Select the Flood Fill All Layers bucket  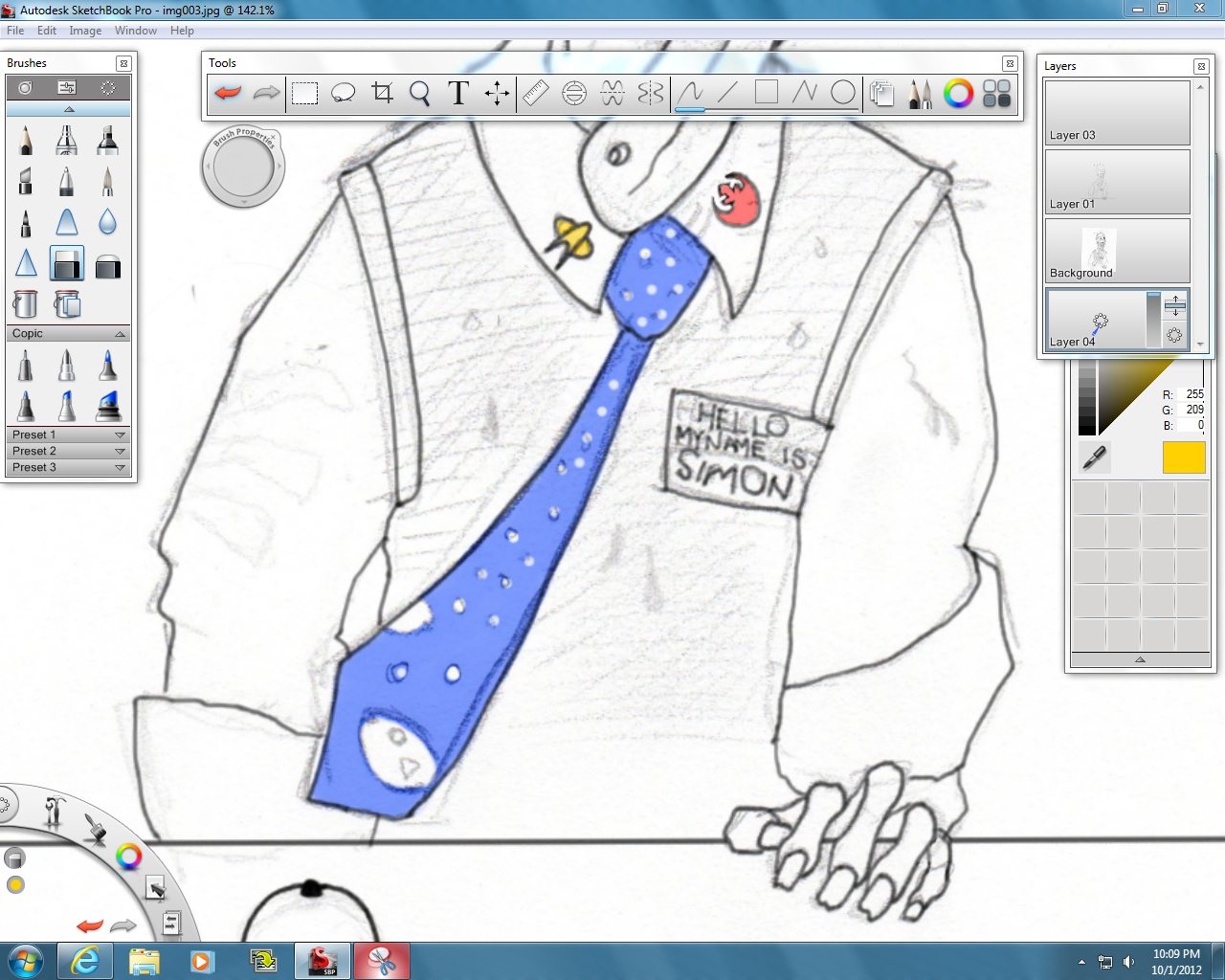click(67, 304)
